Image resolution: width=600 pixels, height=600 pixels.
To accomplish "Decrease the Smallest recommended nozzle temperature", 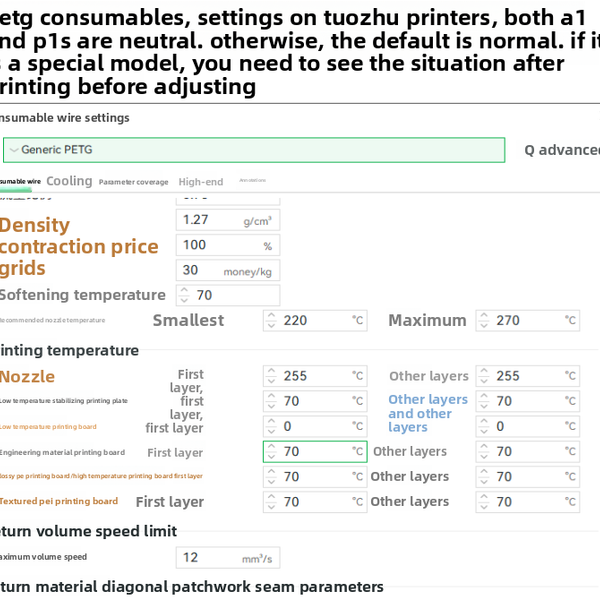I will coord(271,325).
